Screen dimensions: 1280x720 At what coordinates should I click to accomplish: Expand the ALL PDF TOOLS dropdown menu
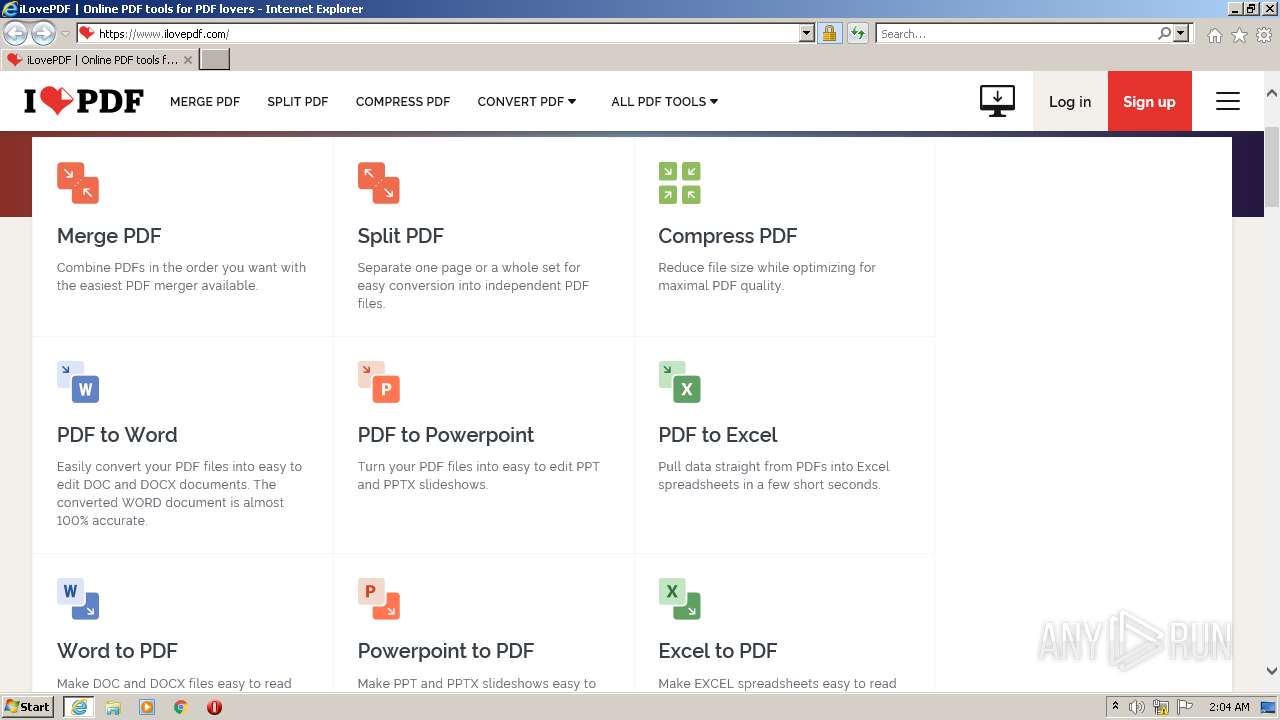[665, 101]
